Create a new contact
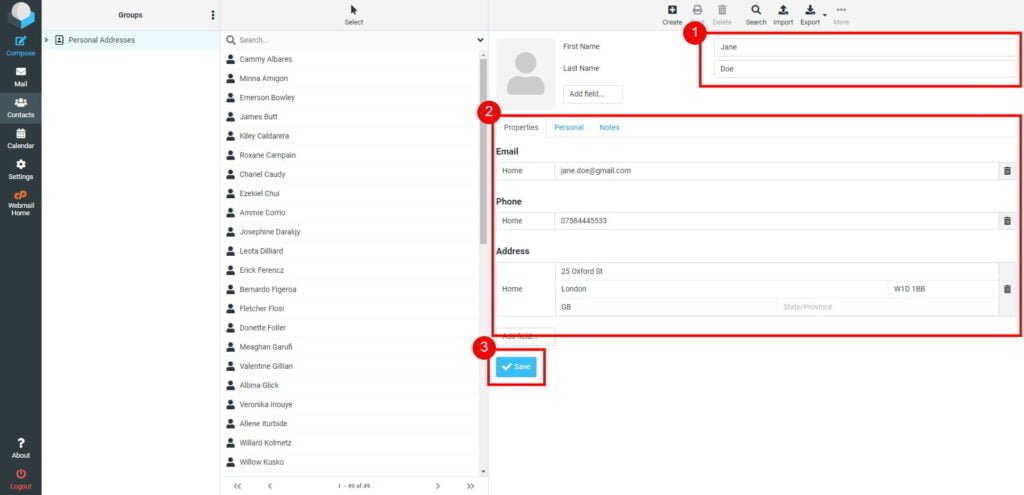Image resolution: width=1024 pixels, height=495 pixels. 672,15
